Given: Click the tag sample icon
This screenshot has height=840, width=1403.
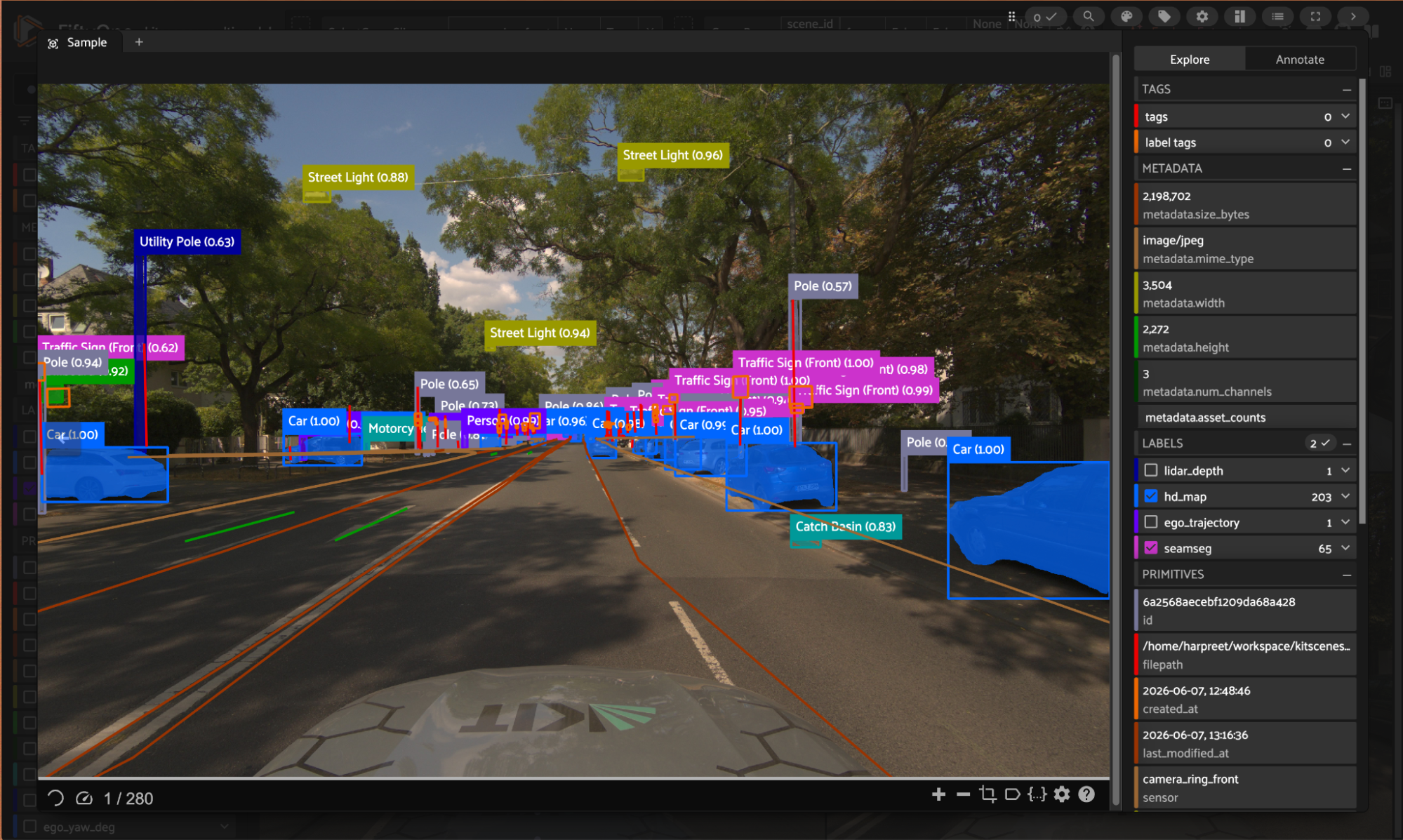Looking at the screenshot, I should 1164,16.
